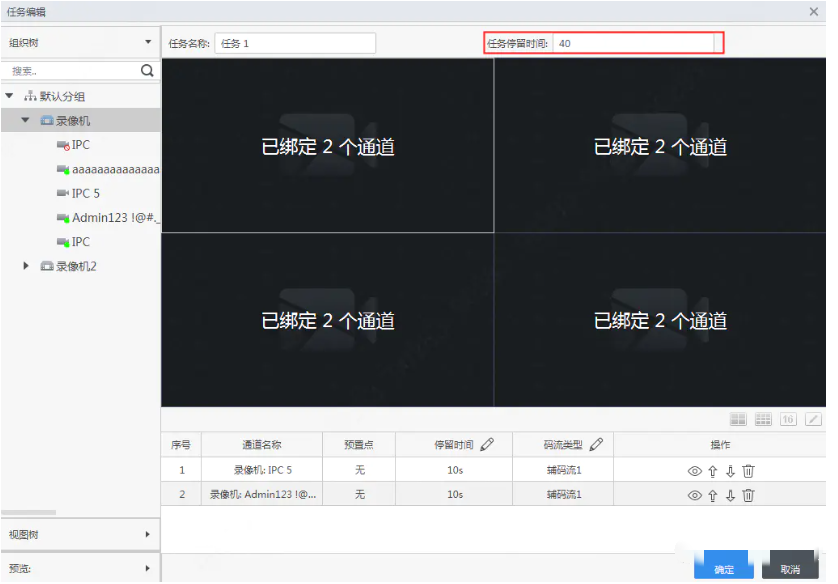Click the 任务名称 input field
The image size is (838, 584).
(295, 43)
